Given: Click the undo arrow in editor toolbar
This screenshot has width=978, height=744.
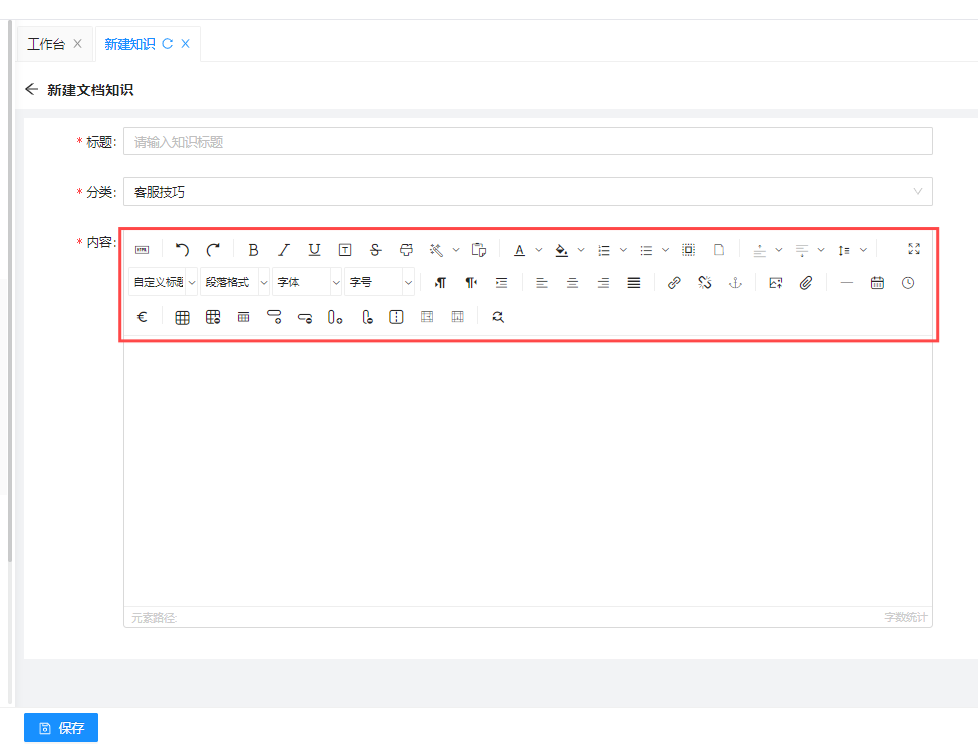Looking at the screenshot, I should click(x=182, y=250).
